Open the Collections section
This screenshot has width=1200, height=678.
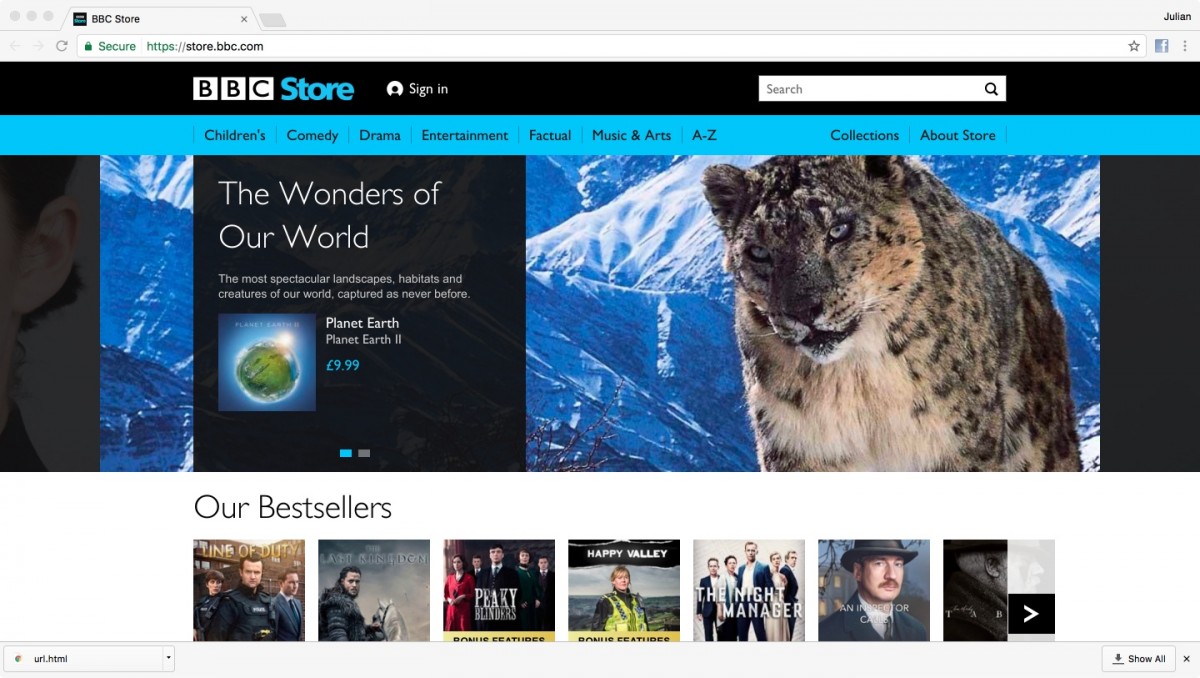864,134
